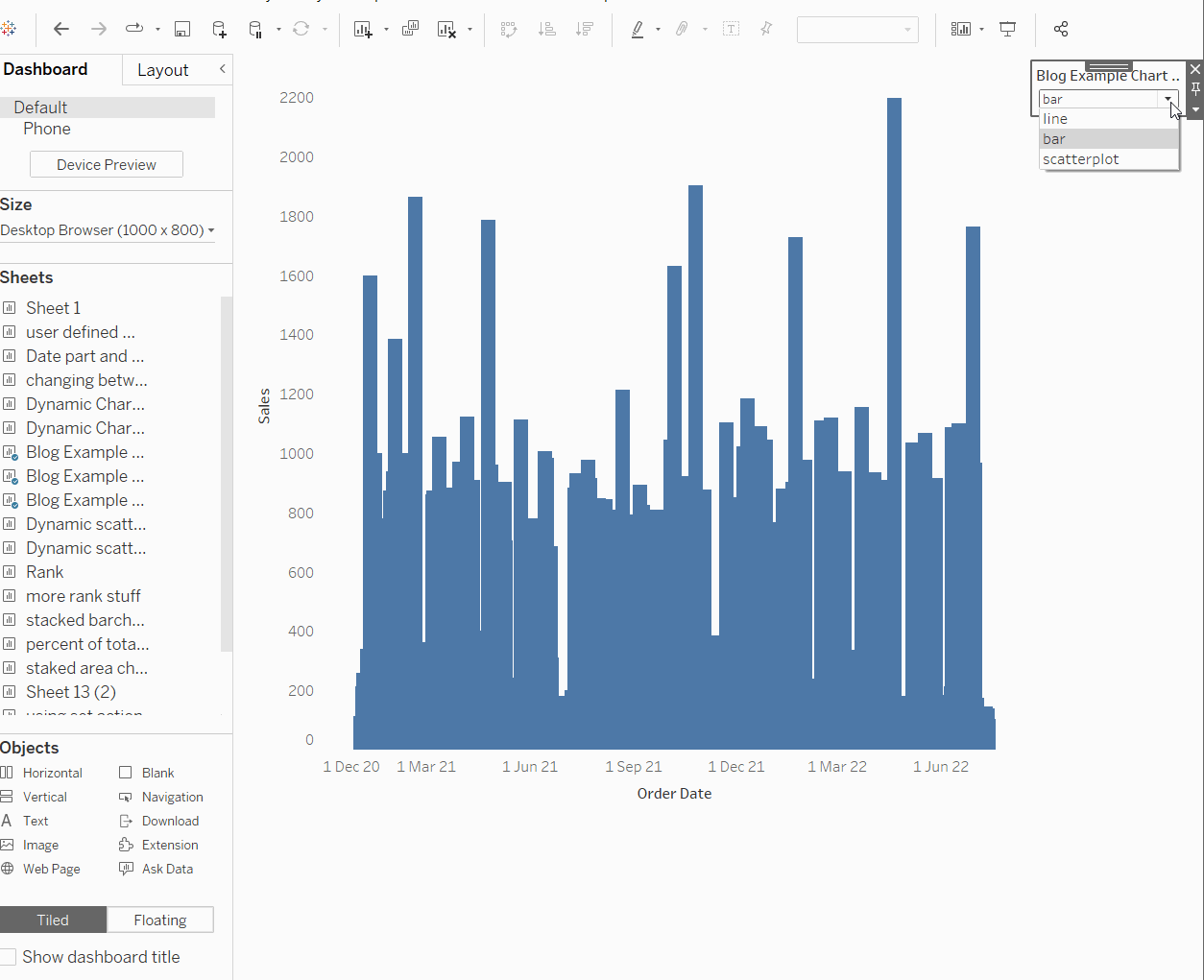Click the Device Preview button
1204x980 pixels.
tap(106, 163)
